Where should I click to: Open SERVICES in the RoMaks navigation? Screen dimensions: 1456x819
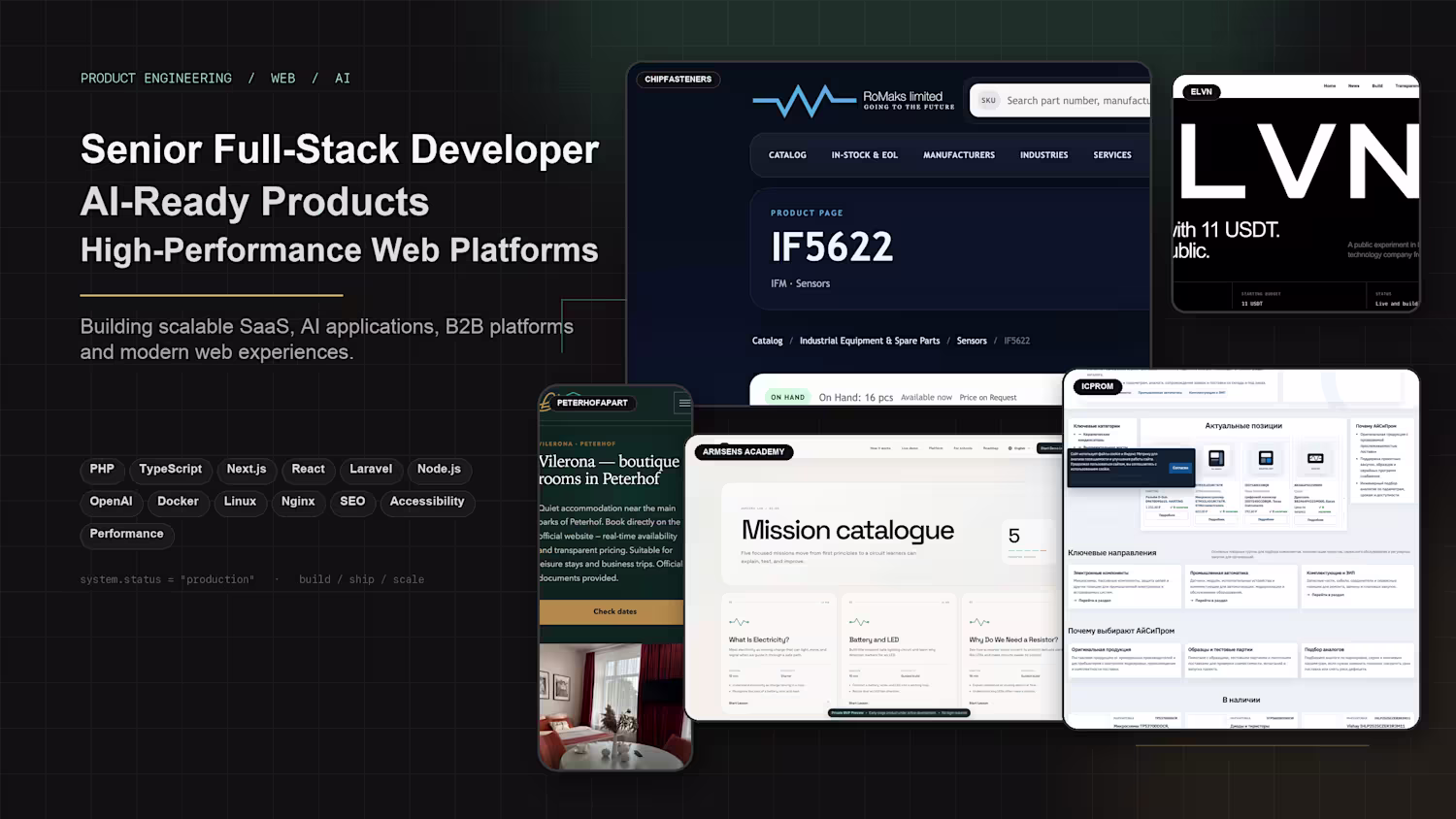(x=1112, y=155)
